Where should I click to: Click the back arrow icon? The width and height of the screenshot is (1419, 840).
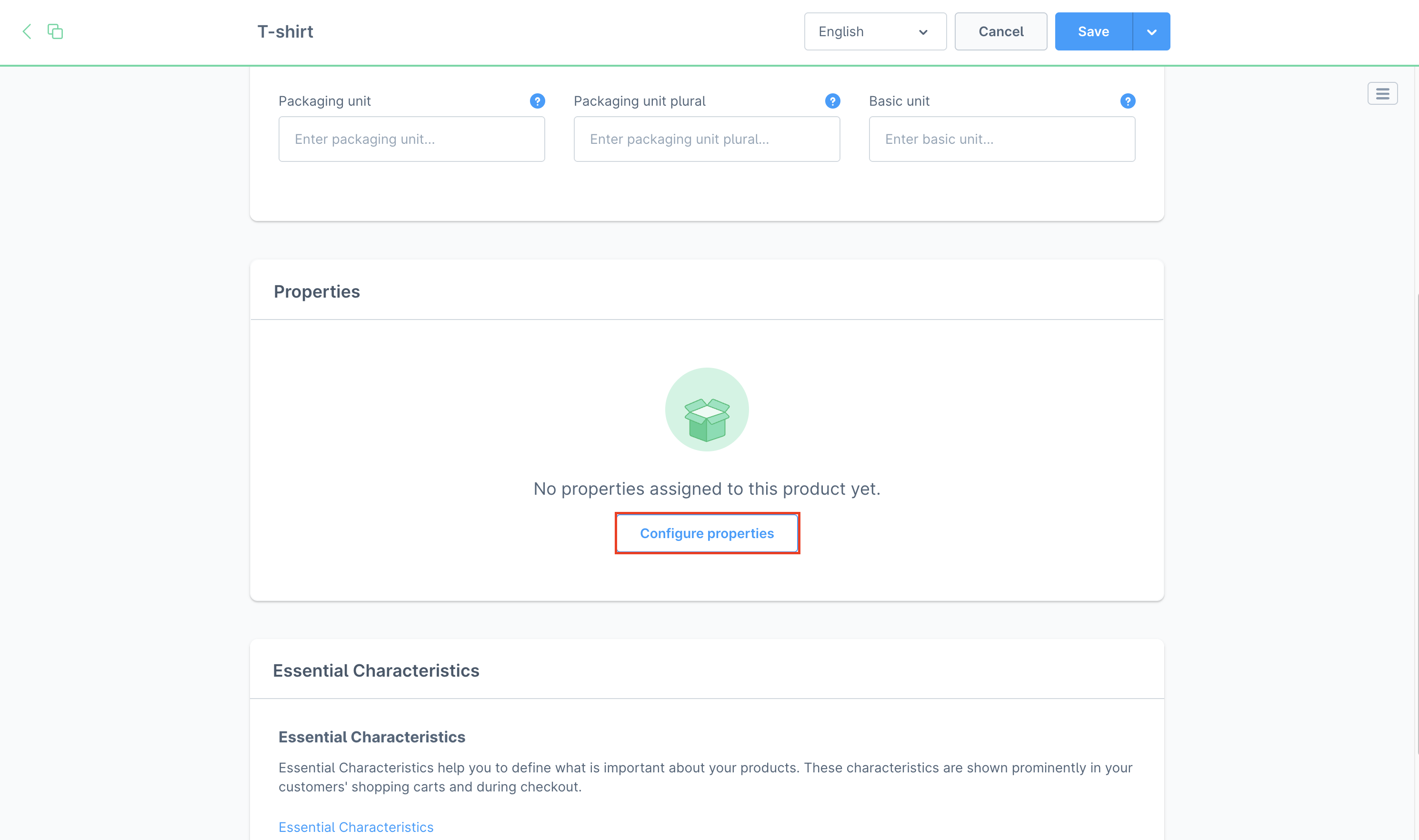point(27,31)
